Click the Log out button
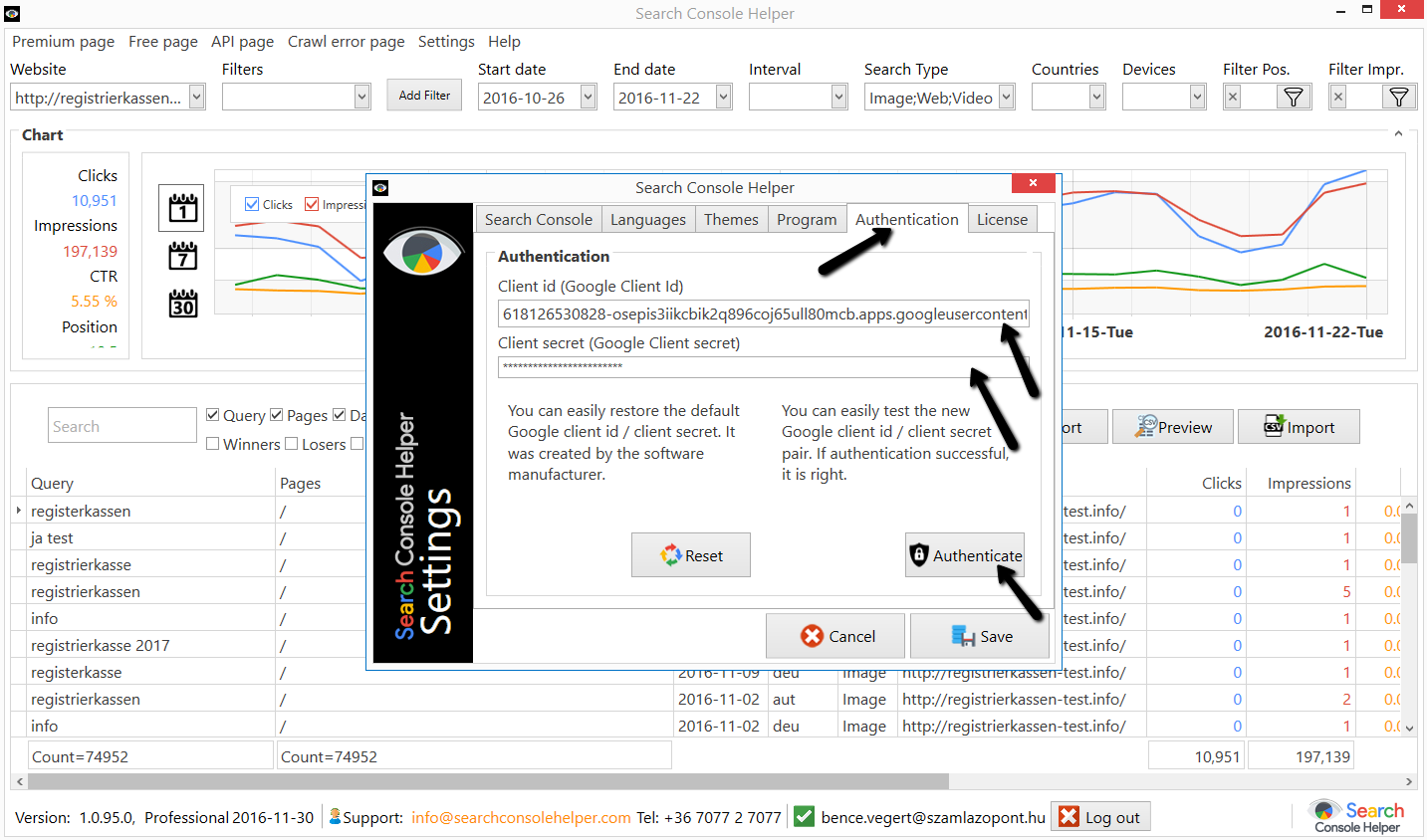The image size is (1427, 840). tap(1100, 817)
